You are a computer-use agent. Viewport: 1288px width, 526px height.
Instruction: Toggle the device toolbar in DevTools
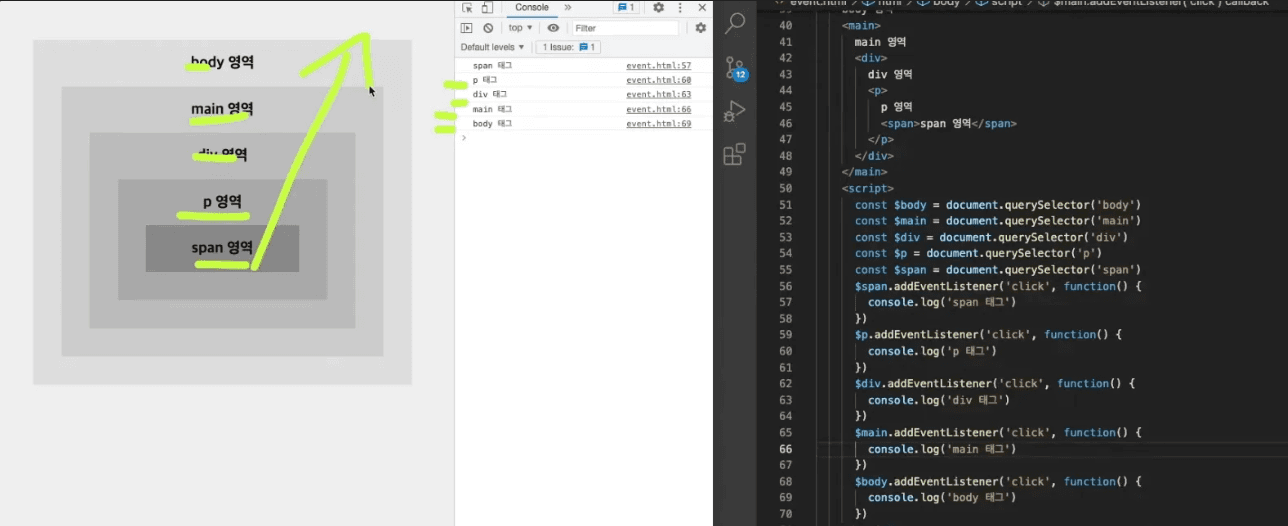pyautogui.click(x=486, y=8)
